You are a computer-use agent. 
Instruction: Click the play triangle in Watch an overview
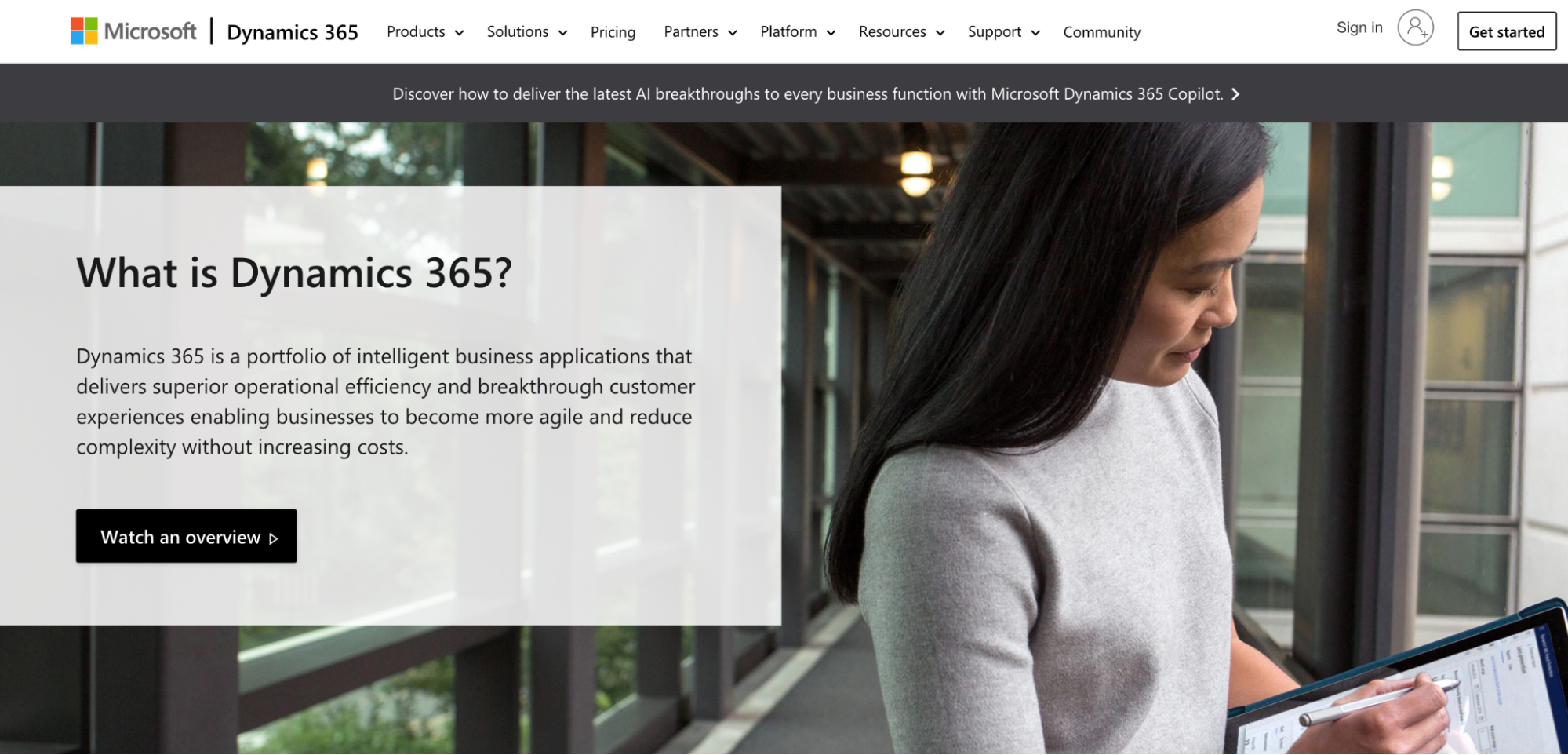point(274,538)
